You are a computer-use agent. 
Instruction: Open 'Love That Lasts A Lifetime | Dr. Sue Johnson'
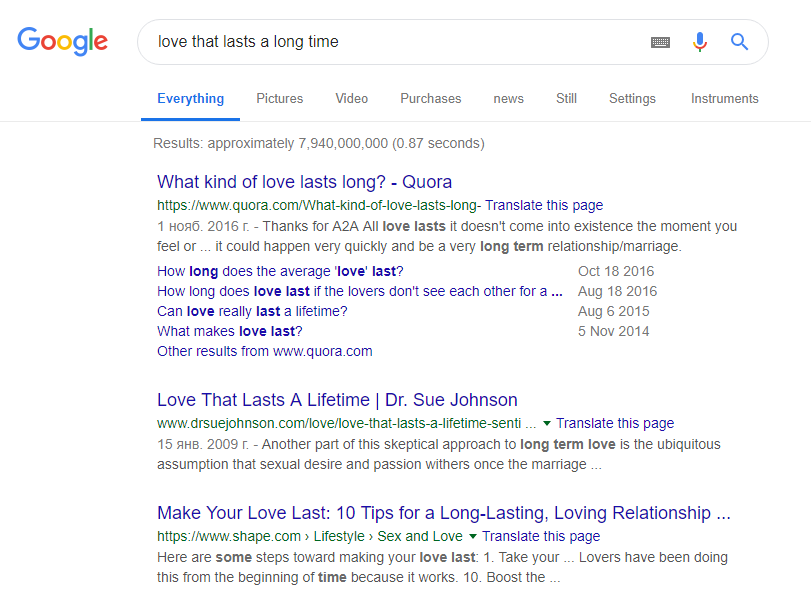[337, 400]
